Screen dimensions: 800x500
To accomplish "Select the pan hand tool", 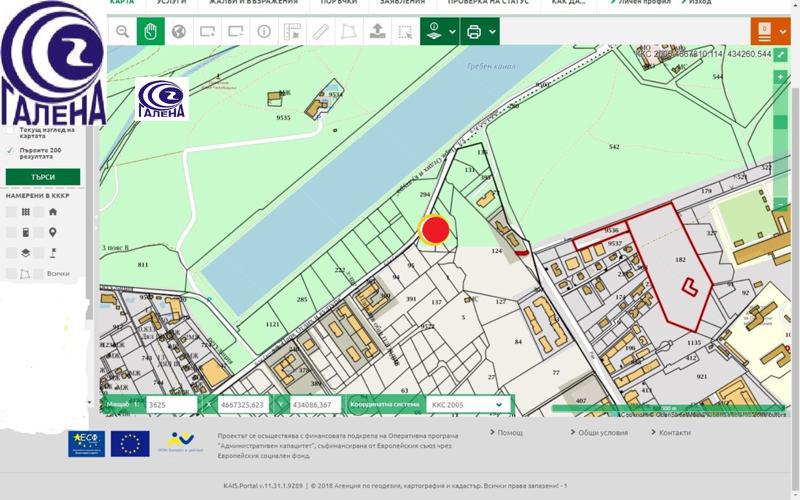I will point(150,31).
